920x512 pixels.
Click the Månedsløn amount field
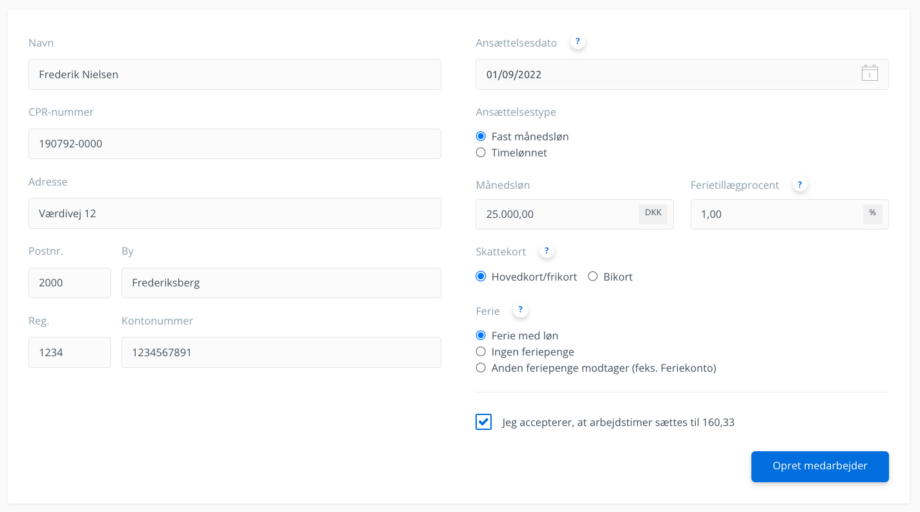(x=574, y=214)
